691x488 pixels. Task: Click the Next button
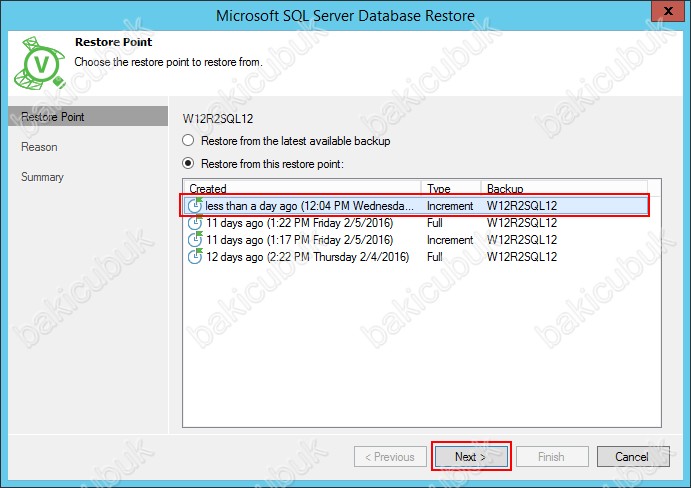471,457
